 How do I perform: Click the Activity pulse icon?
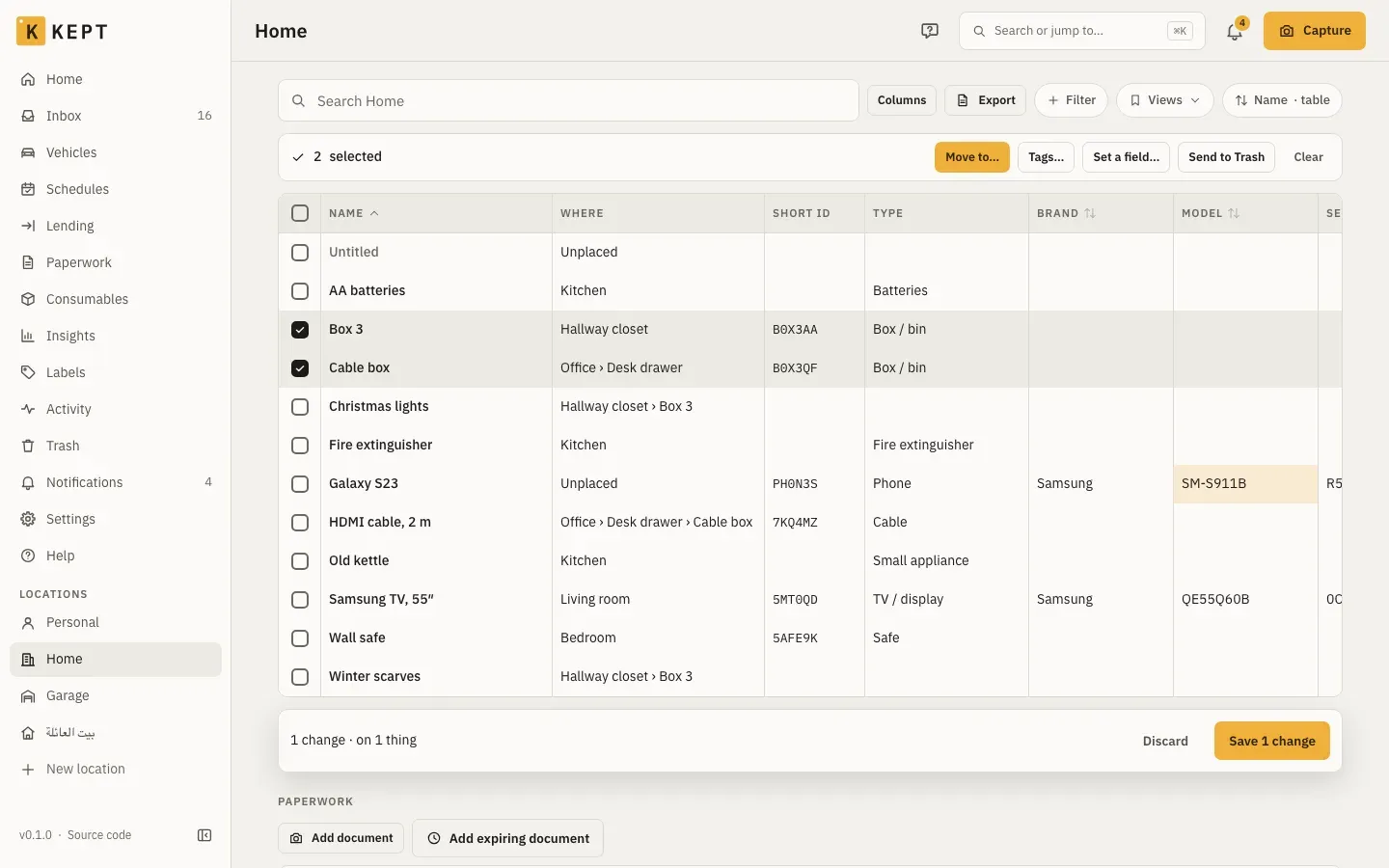(x=28, y=409)
